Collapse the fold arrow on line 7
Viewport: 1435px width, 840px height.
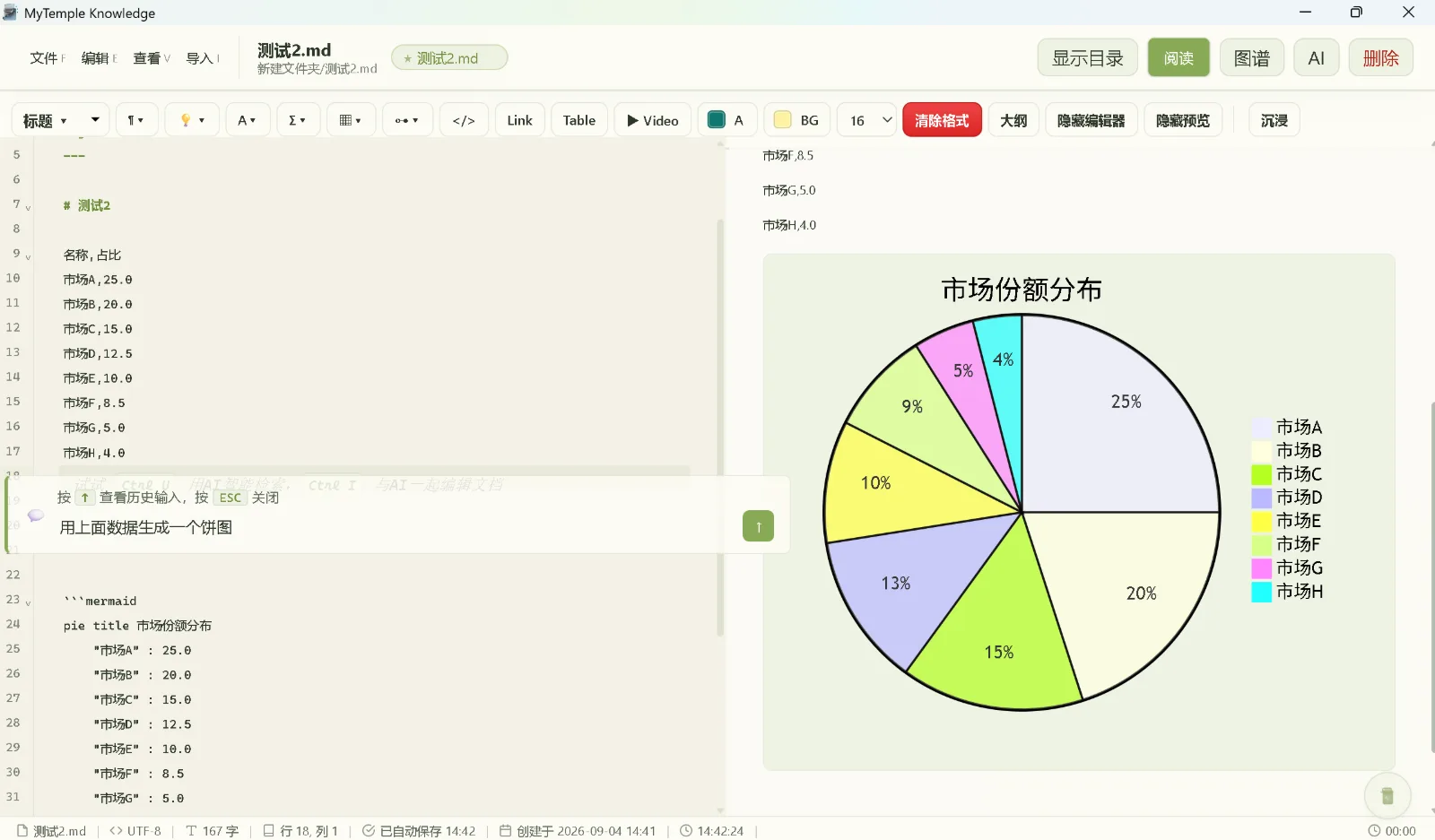tap(28, 208)
